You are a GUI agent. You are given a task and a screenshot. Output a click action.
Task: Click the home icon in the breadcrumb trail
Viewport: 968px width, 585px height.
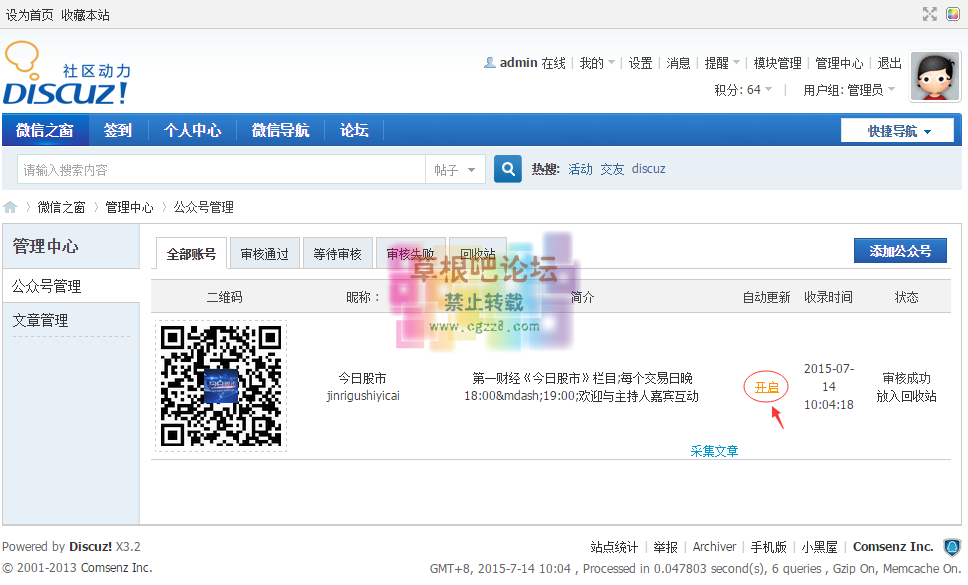(10, 207)
